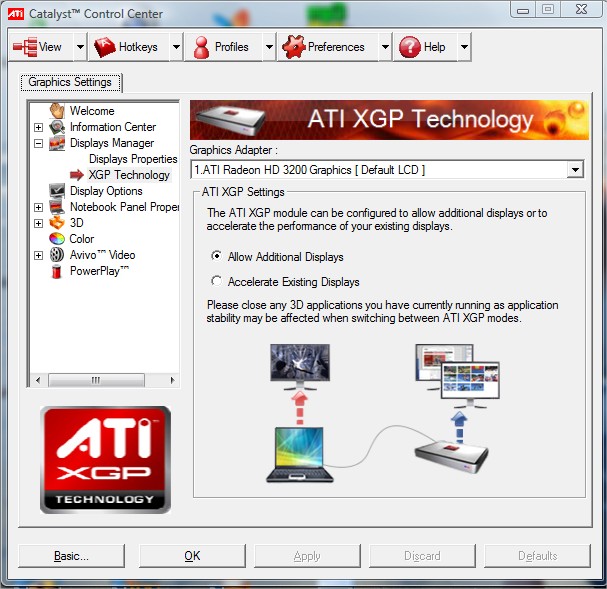The image size is (607, 589).
Task: Click the tree horizontal scrollbar thumb
Action: (96, 380)
